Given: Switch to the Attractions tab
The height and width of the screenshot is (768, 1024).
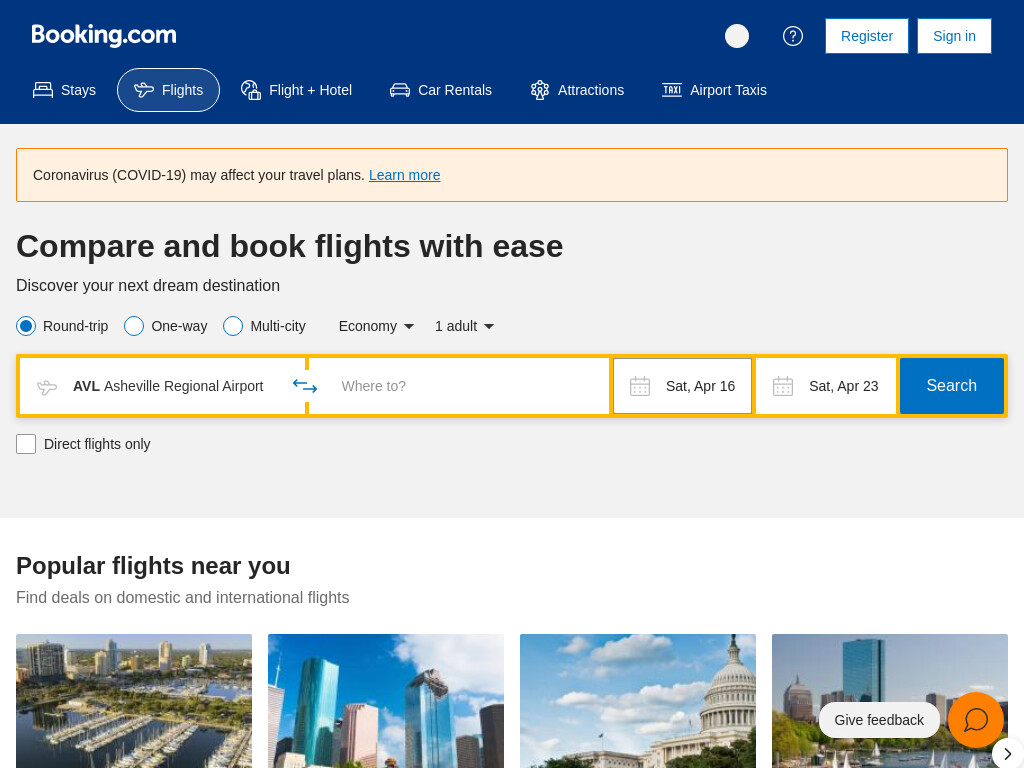Looking at the screenshot, I should [x=577, y=90].
